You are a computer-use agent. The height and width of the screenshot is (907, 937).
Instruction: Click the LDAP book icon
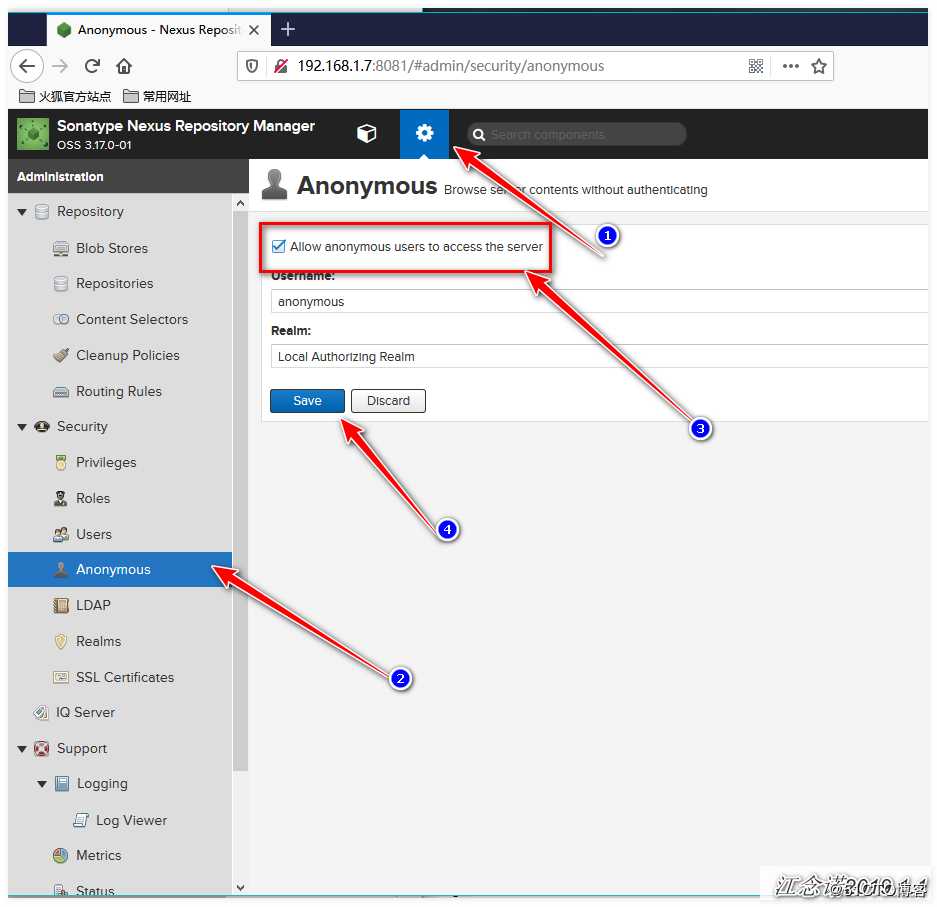point(60,606)
